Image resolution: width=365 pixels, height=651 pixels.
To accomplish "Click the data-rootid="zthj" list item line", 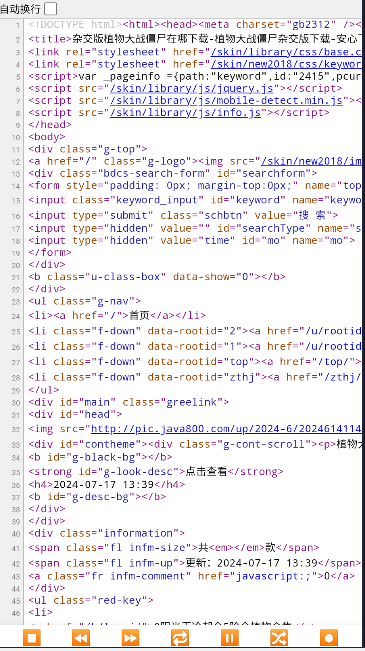I will (195, 377).
